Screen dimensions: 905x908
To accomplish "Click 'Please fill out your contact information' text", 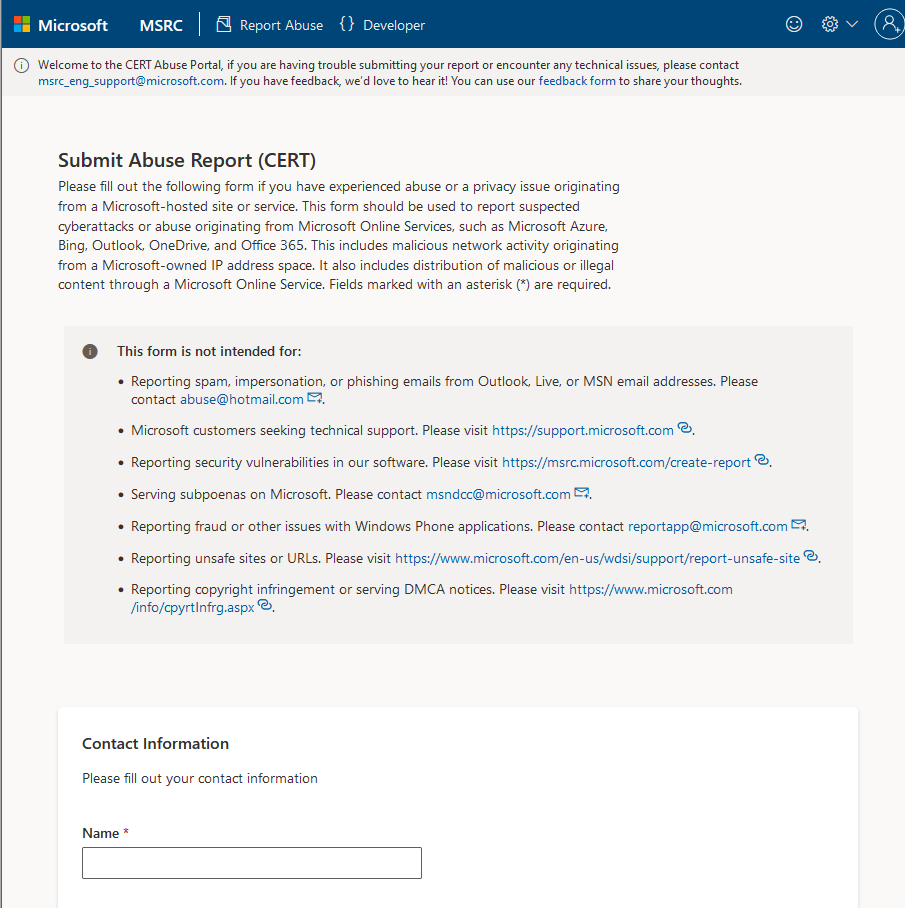I will point(200,779).
